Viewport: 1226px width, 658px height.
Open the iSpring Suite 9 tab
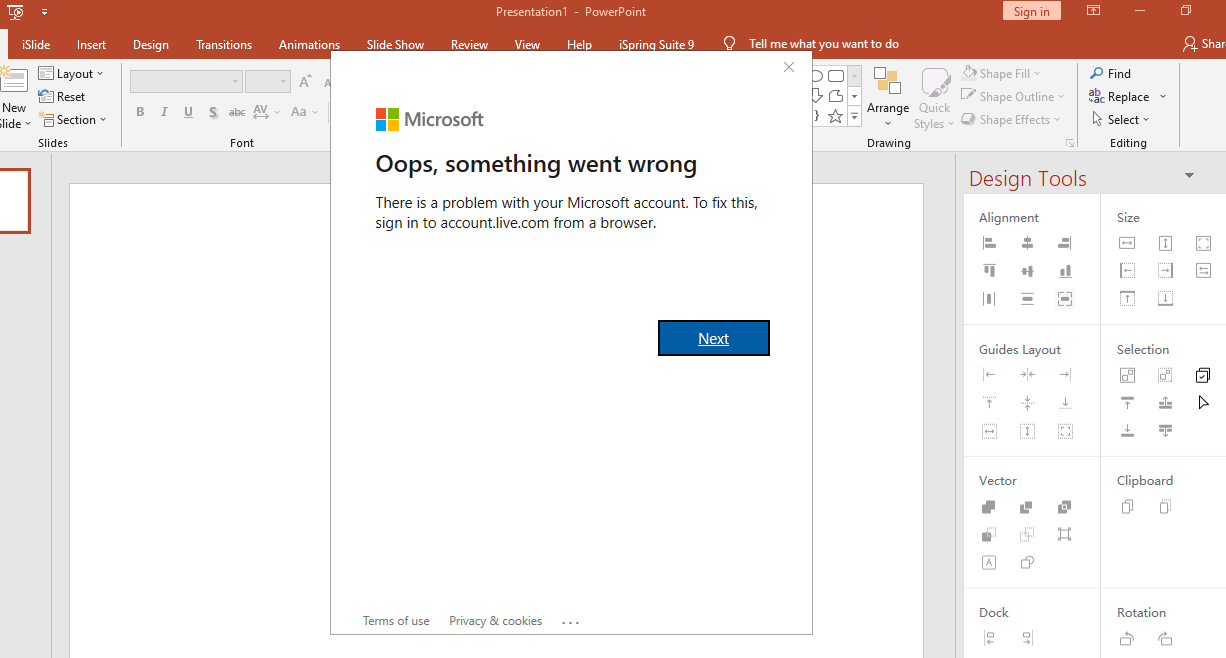point(656,44)
